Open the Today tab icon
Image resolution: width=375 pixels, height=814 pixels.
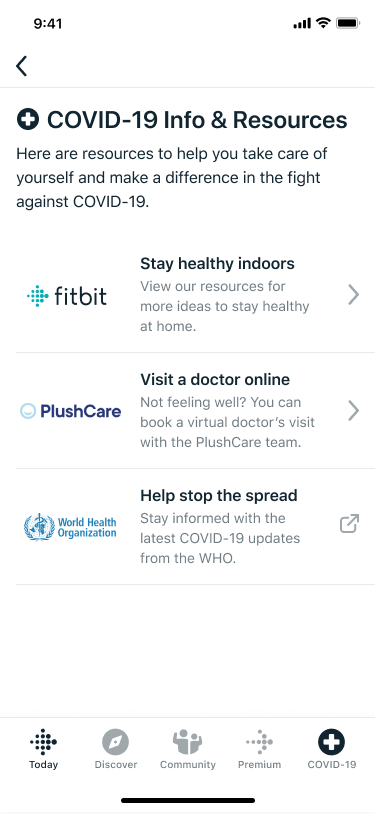(x=43, y=742)
